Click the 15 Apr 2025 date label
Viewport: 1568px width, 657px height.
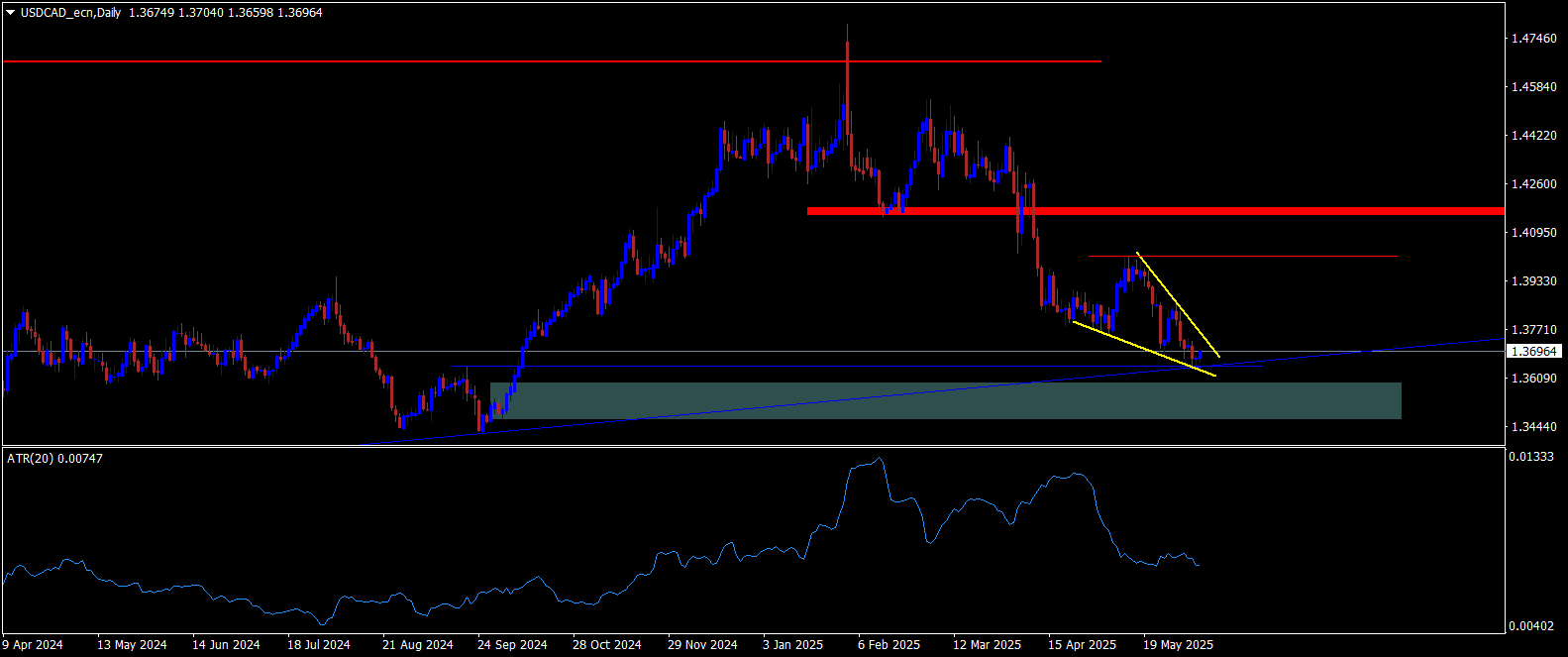pos(1082,645)
